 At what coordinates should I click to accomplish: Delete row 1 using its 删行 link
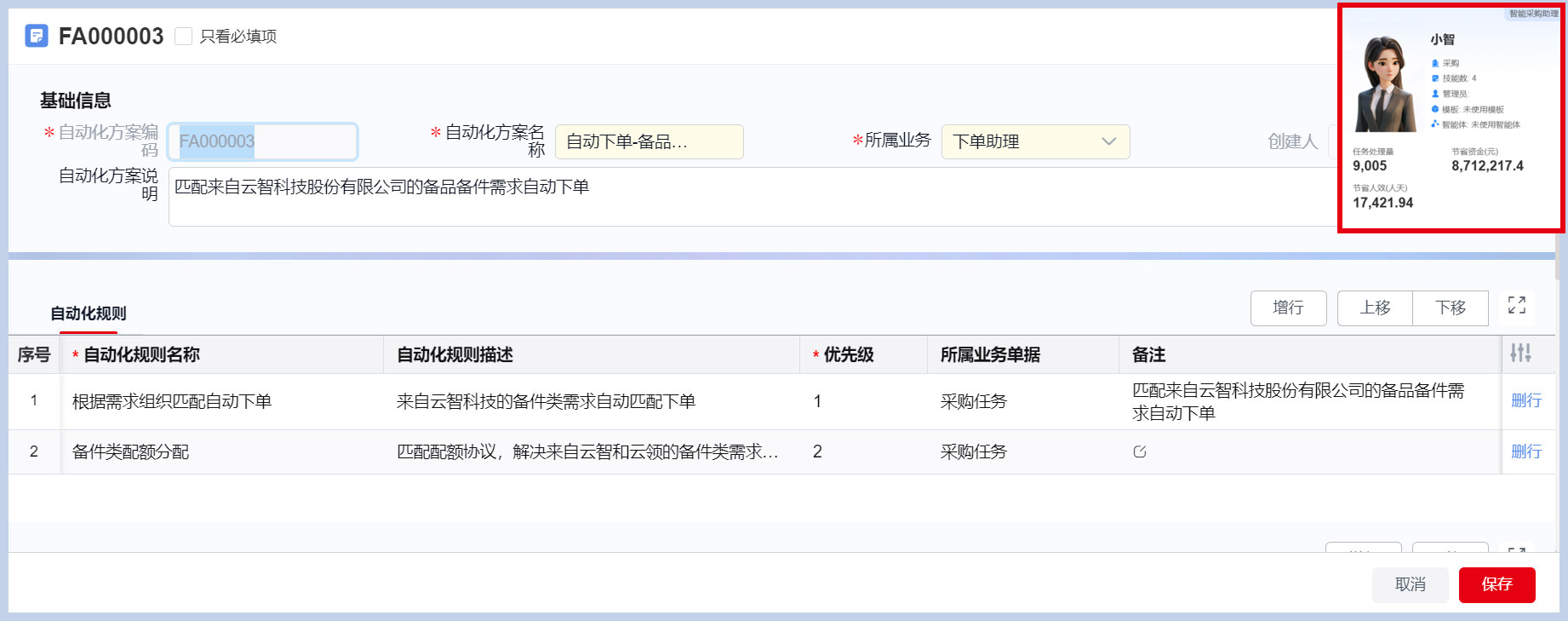(x=1525, y=400)
